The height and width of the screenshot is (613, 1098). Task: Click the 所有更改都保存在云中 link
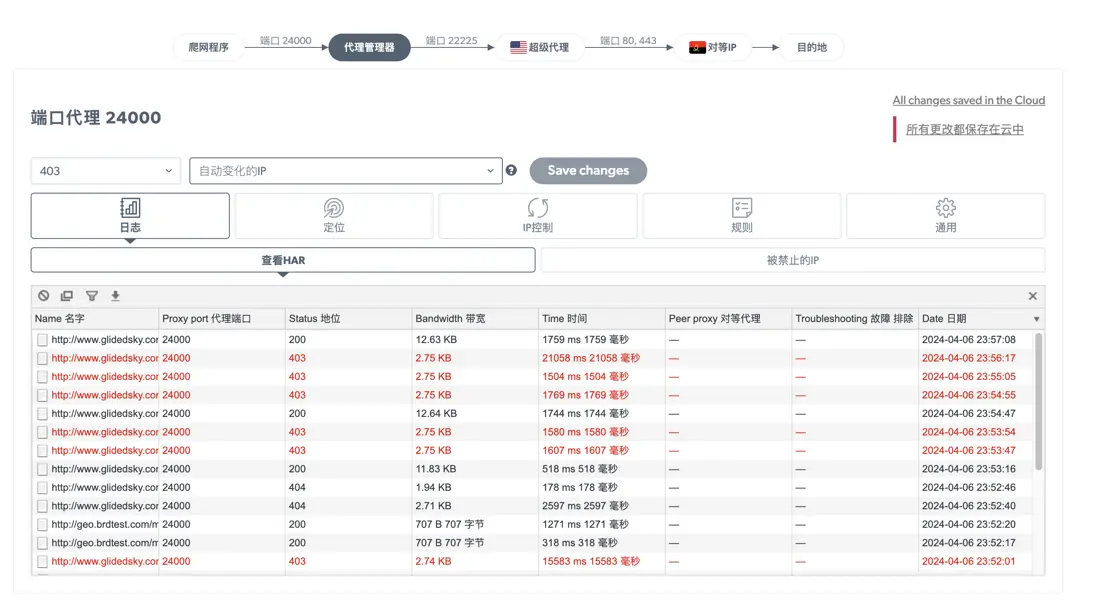(x=964, y=129)
